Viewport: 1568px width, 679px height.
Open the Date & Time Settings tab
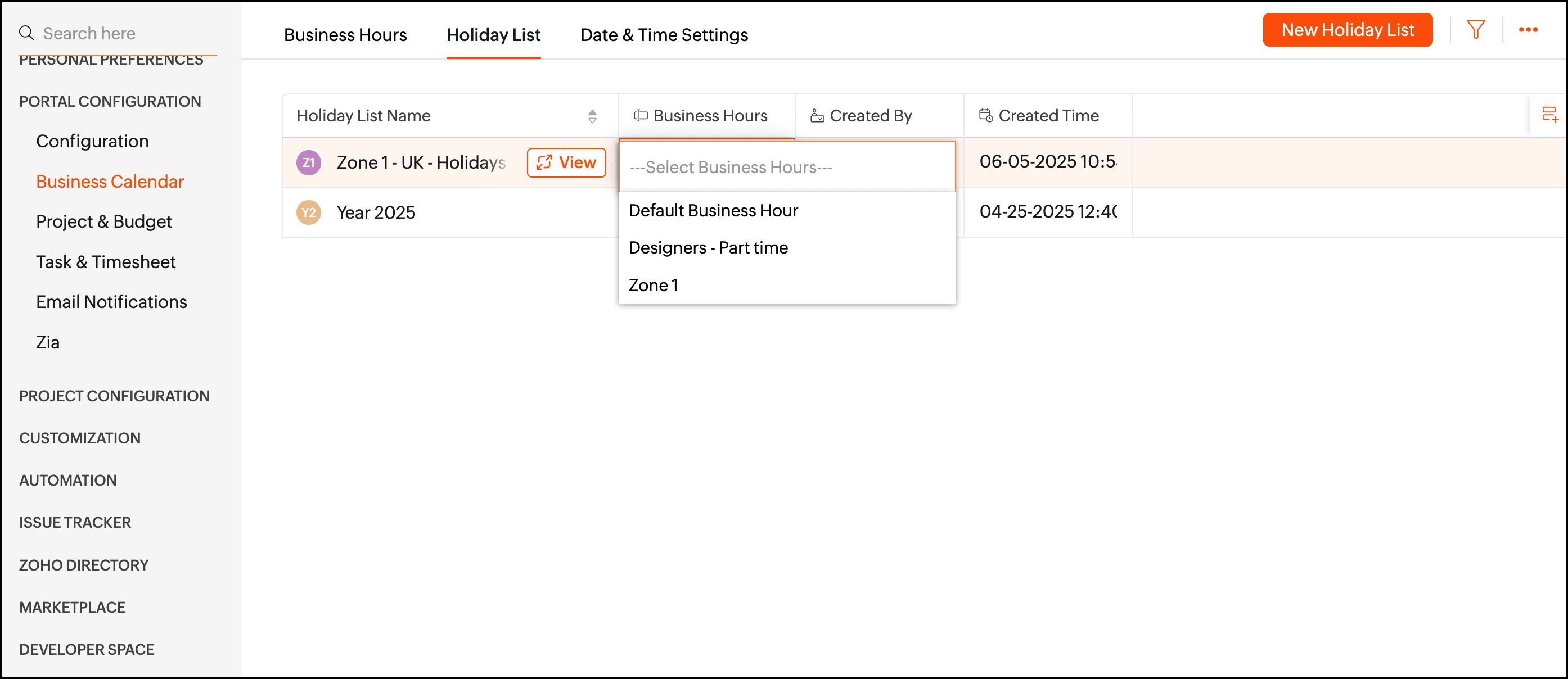[664, 35]
